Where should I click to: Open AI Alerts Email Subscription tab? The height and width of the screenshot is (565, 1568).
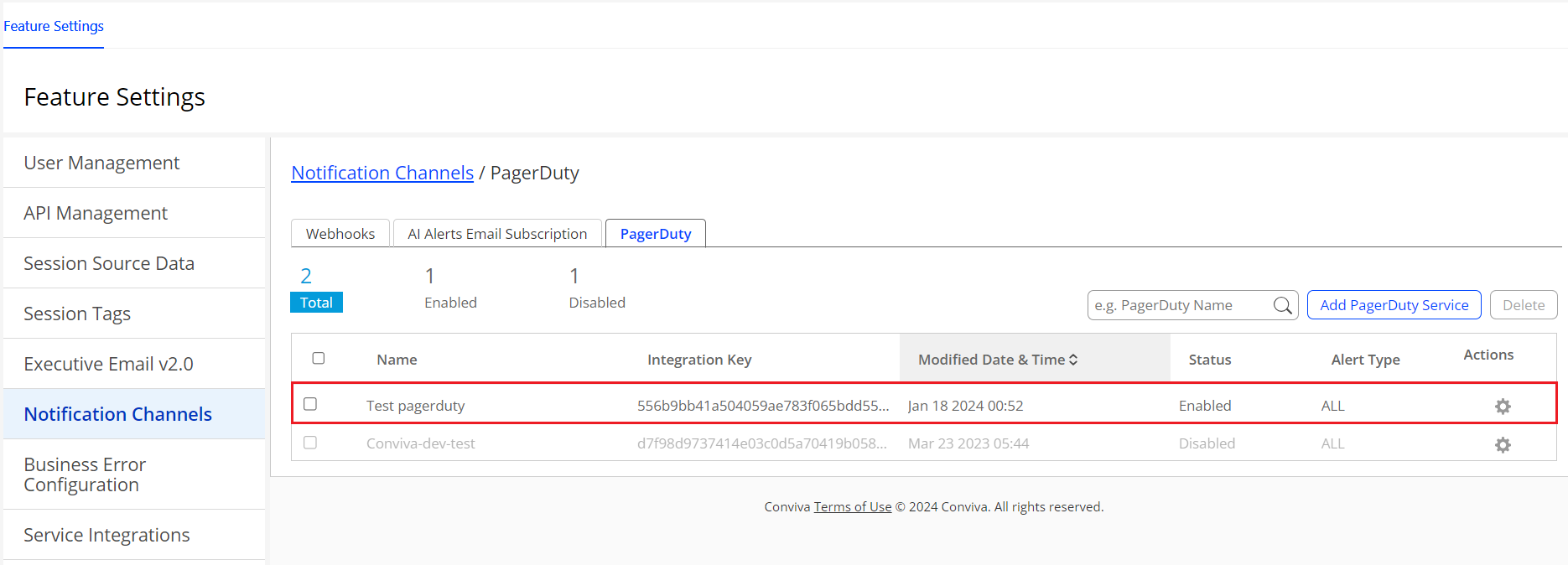coord(497,234)
